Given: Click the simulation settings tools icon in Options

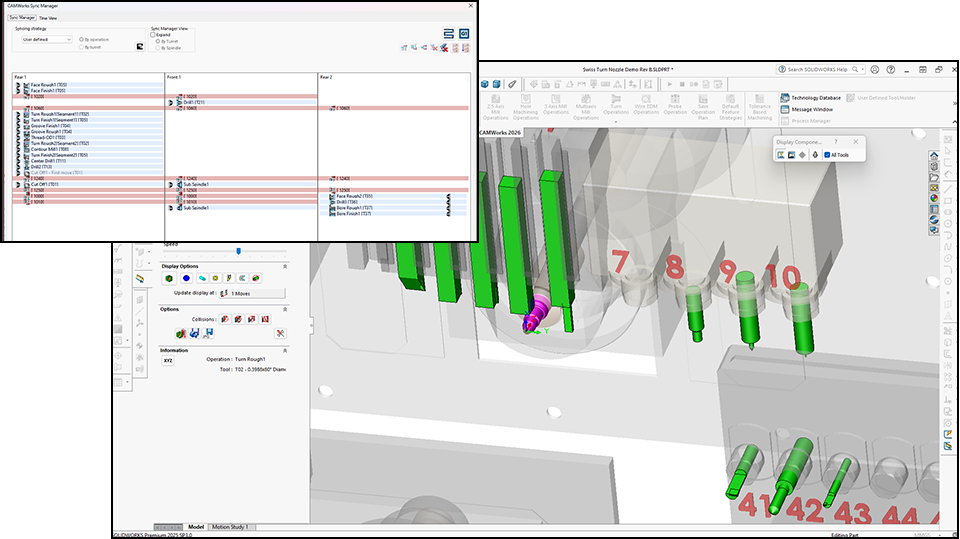Looking at the screenshot, I should (x=281, y=333).
